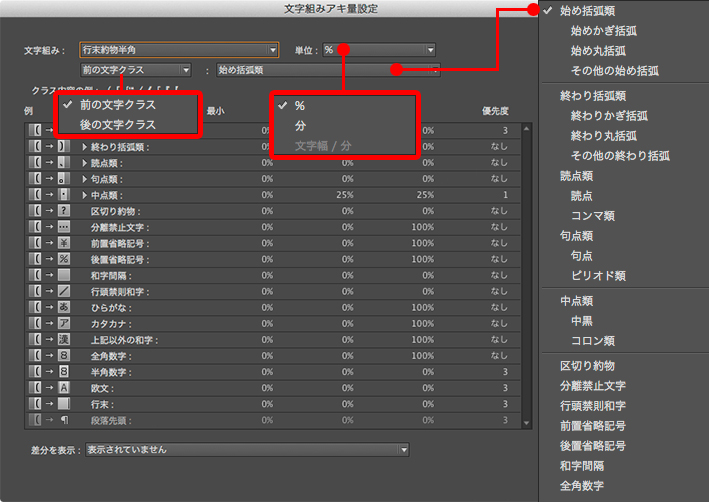Select 和字間隔 in the class menu

tap(582, 466)
